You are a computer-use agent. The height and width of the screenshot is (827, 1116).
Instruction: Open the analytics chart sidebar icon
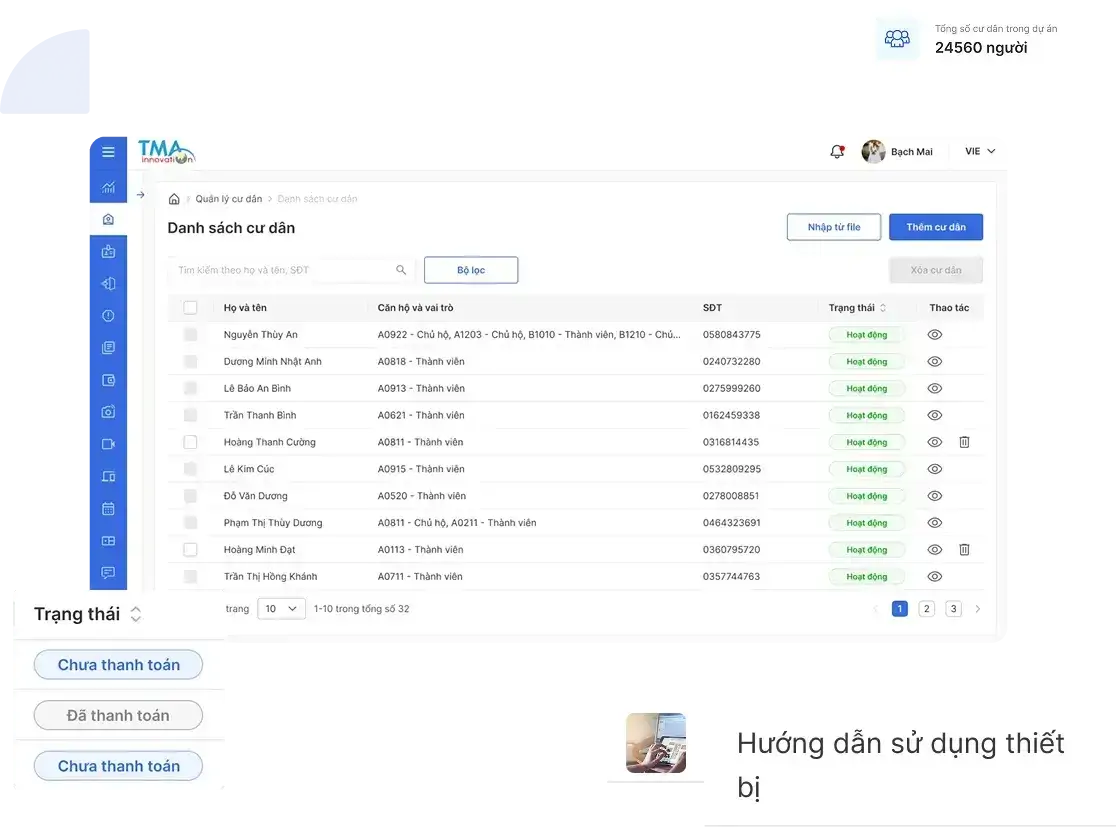tap(108, 187)
